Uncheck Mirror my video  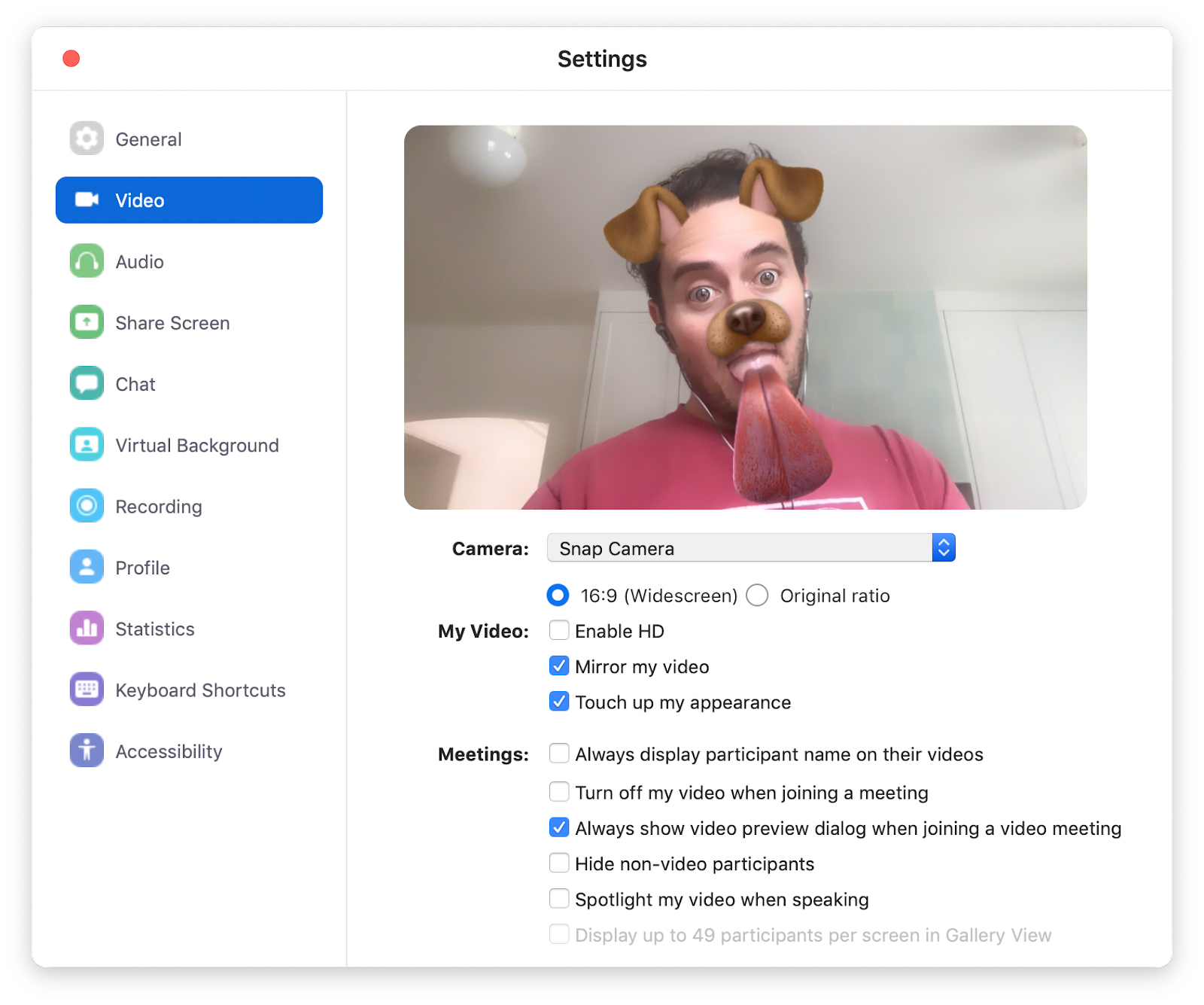tap(559, 665)
